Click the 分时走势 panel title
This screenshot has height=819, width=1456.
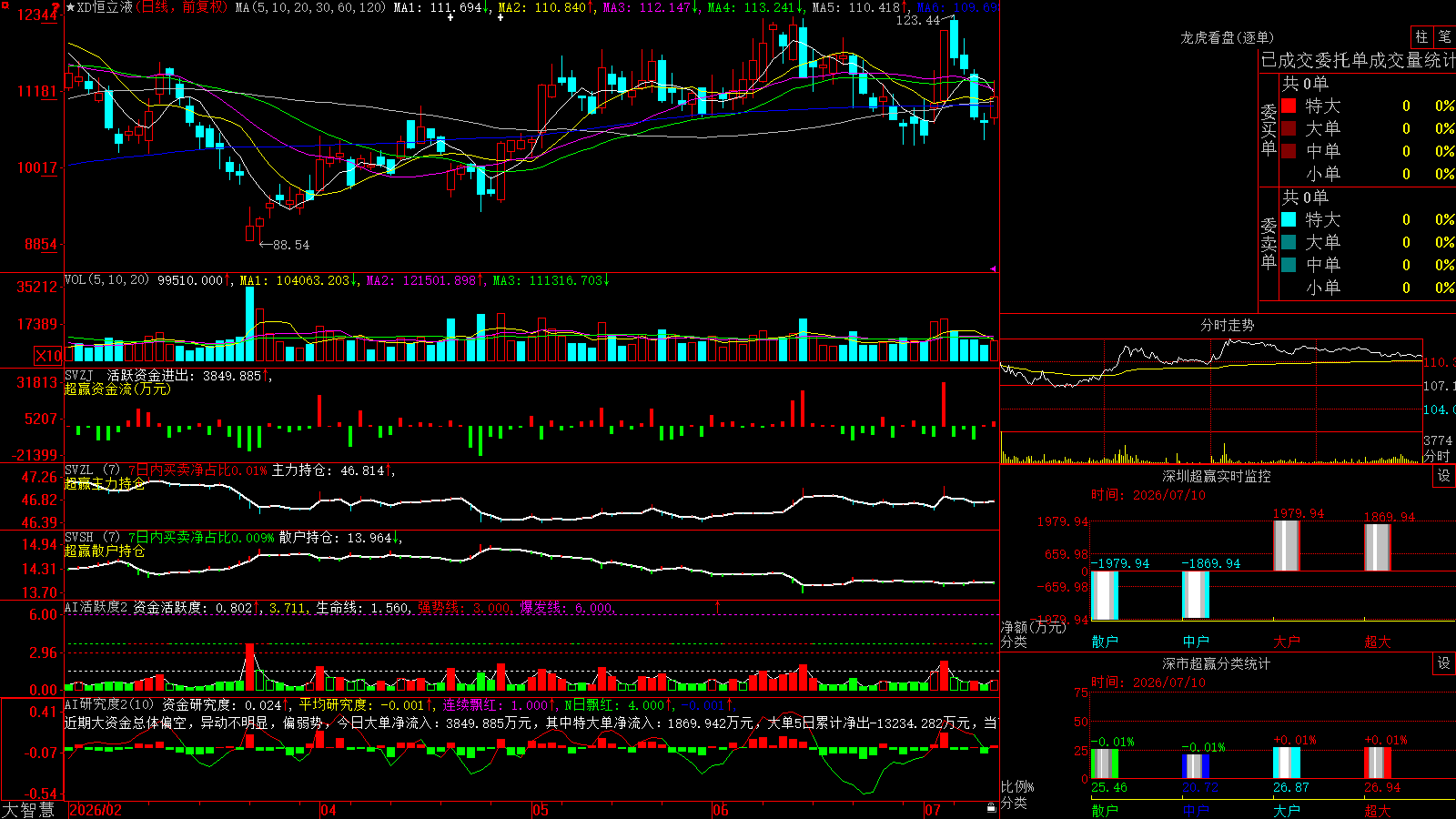(x=1227, y=325)
